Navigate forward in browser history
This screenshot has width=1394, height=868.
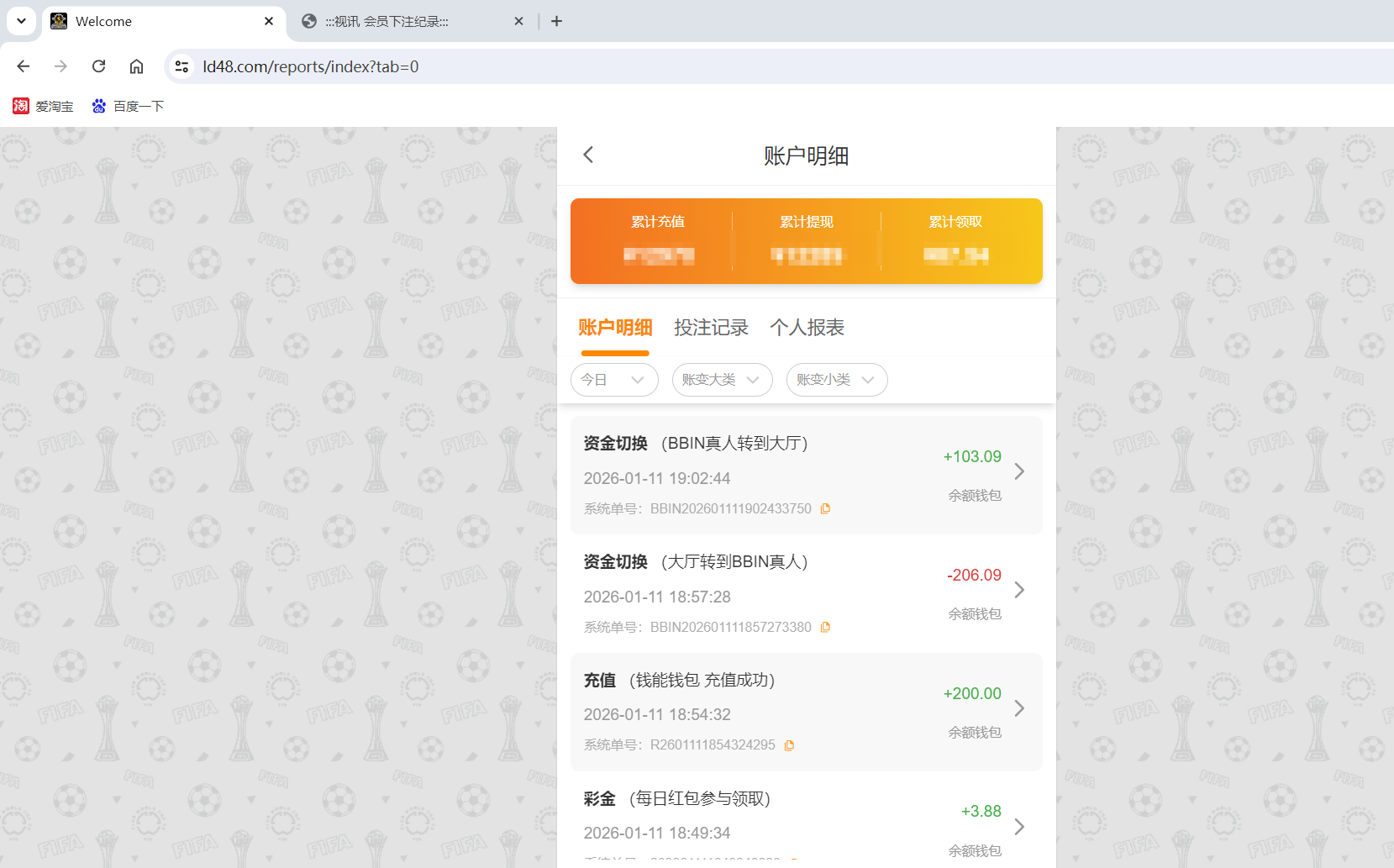(60, 66)
